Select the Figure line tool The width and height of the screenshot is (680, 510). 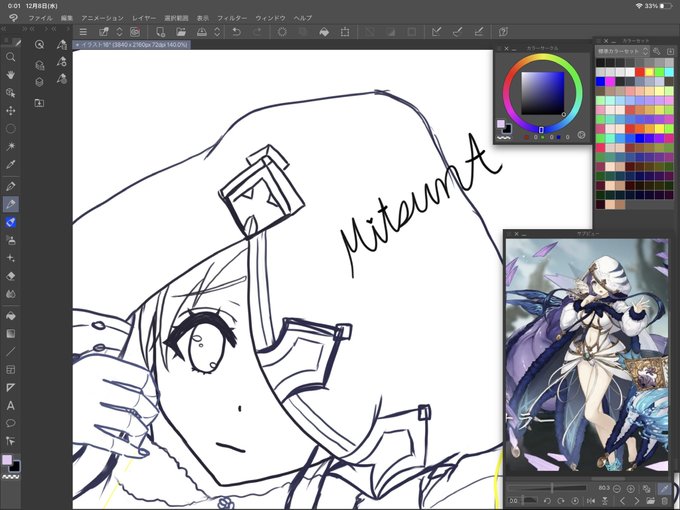(x=10, y=352)
